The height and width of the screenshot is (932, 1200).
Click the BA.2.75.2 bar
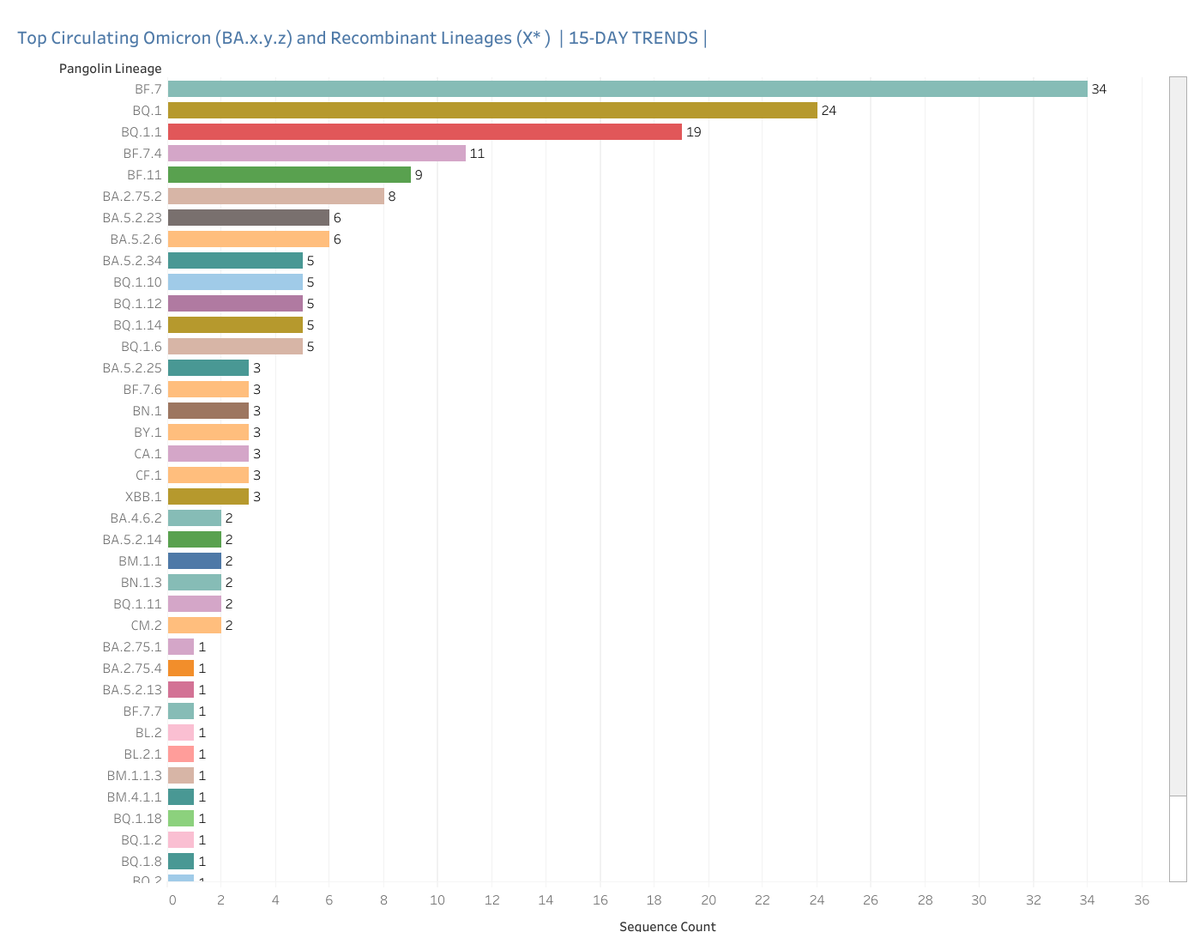pyautogui.click(x=276, y=196)
